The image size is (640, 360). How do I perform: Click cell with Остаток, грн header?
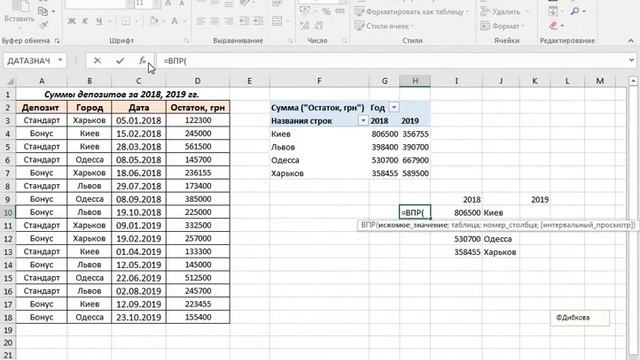point(198,107)
